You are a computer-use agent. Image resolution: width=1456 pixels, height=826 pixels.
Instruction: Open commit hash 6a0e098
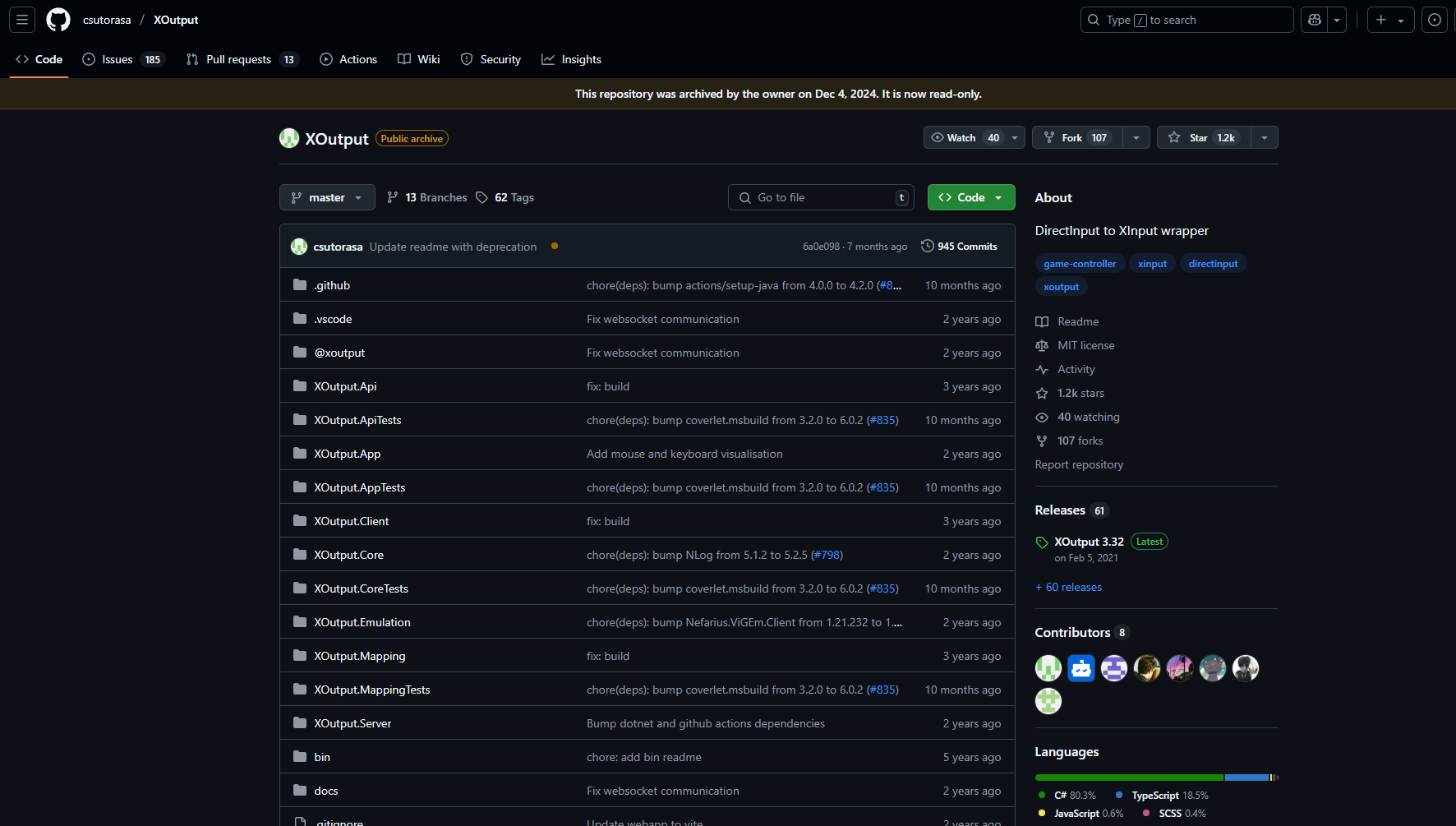click(821, 247)
